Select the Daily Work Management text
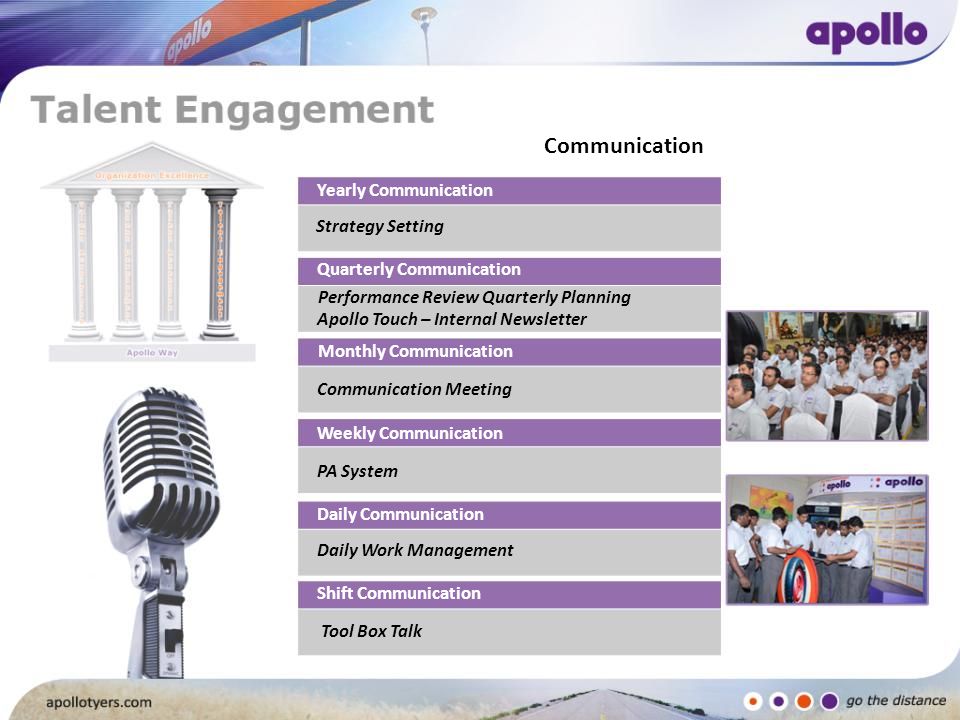 coord(415,550)
